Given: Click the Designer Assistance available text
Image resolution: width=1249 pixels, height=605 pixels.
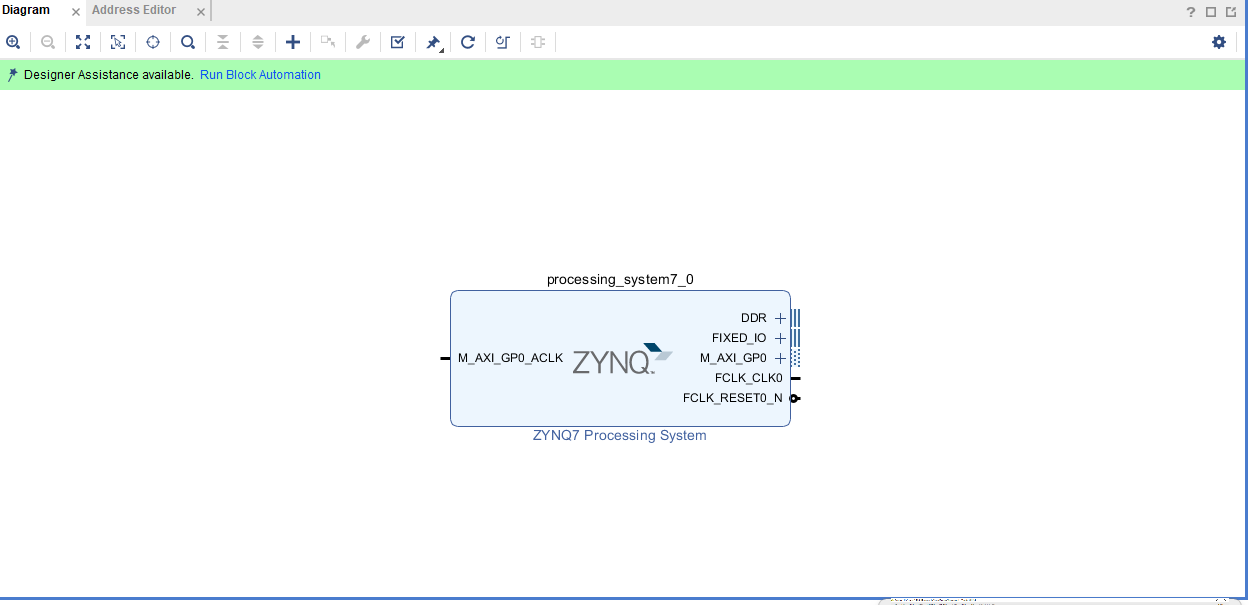Looking at the screenshot, I should [109, 75].
